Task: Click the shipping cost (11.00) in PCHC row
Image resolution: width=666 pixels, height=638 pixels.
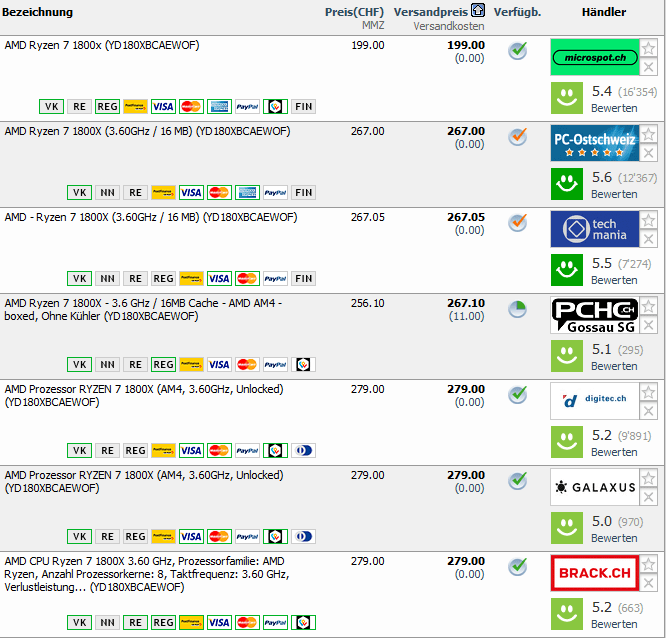Action: pyautogui.click(x=466, y=316)
